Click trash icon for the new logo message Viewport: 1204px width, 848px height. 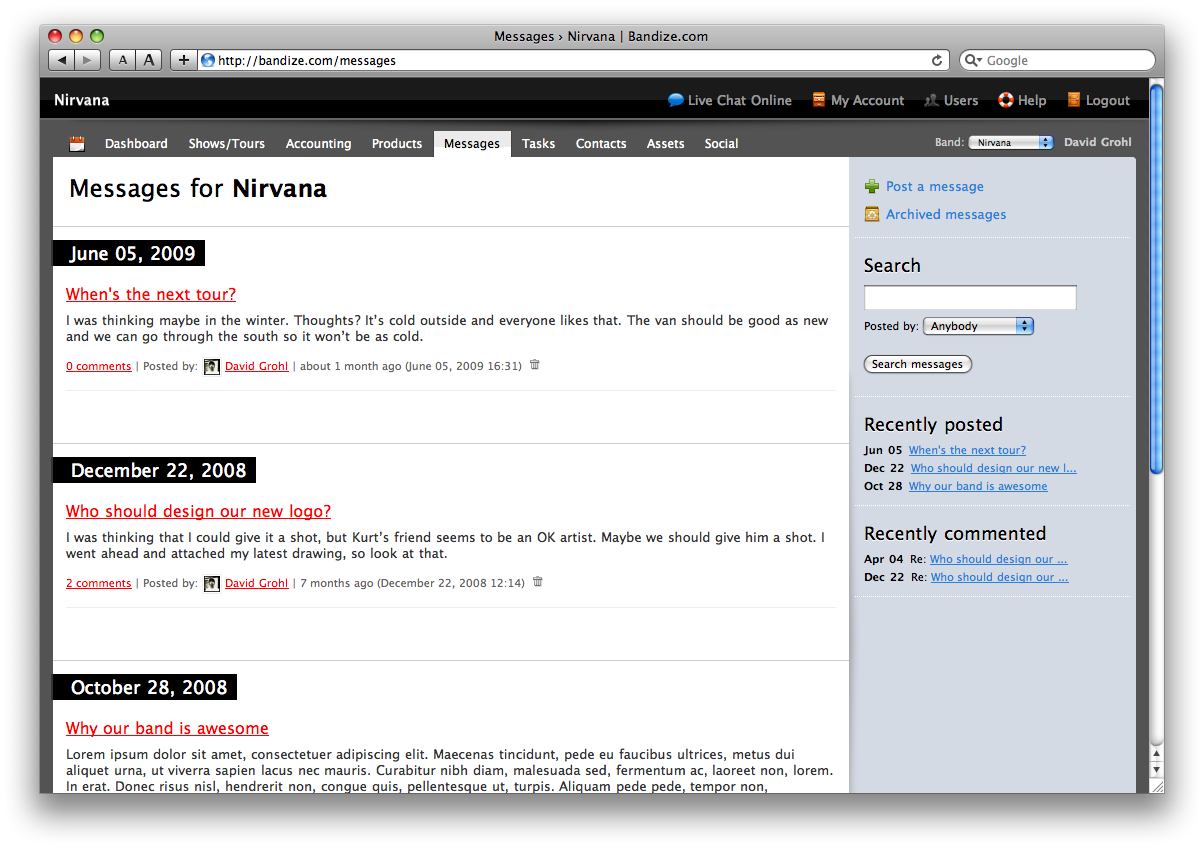coord(537,582)
